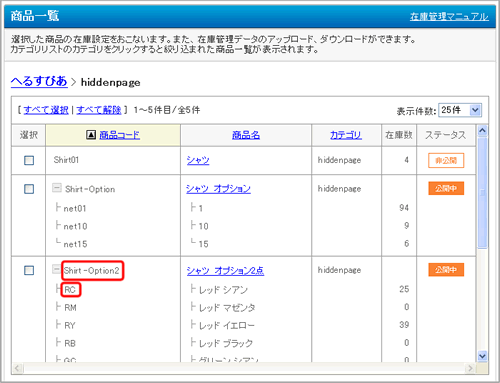Click the レッド マゼンタ option name
This screenshot has height=383, width=500.
(227, 308)
